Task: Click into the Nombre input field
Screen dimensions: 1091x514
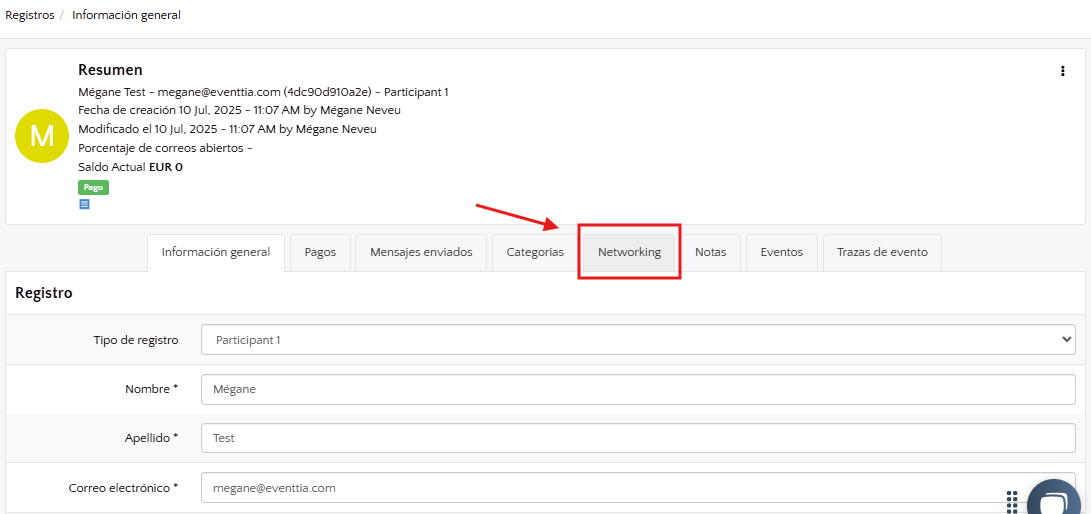Action: pyautogui.click(x=638, y=389)
